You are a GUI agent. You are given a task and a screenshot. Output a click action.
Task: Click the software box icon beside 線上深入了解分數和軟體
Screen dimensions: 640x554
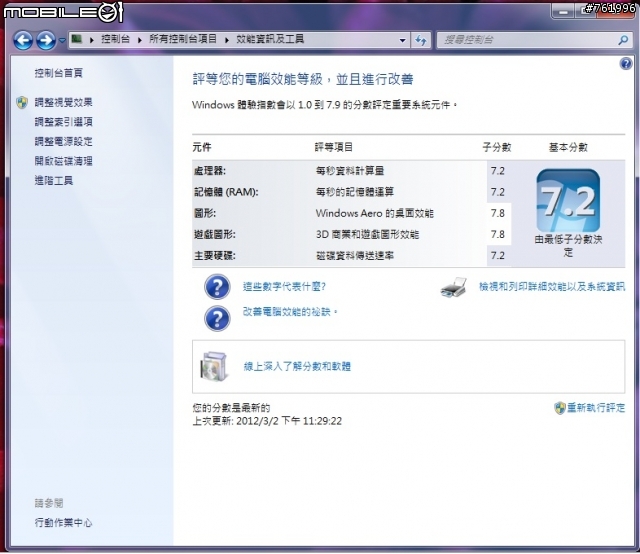[x=215, y=367]
